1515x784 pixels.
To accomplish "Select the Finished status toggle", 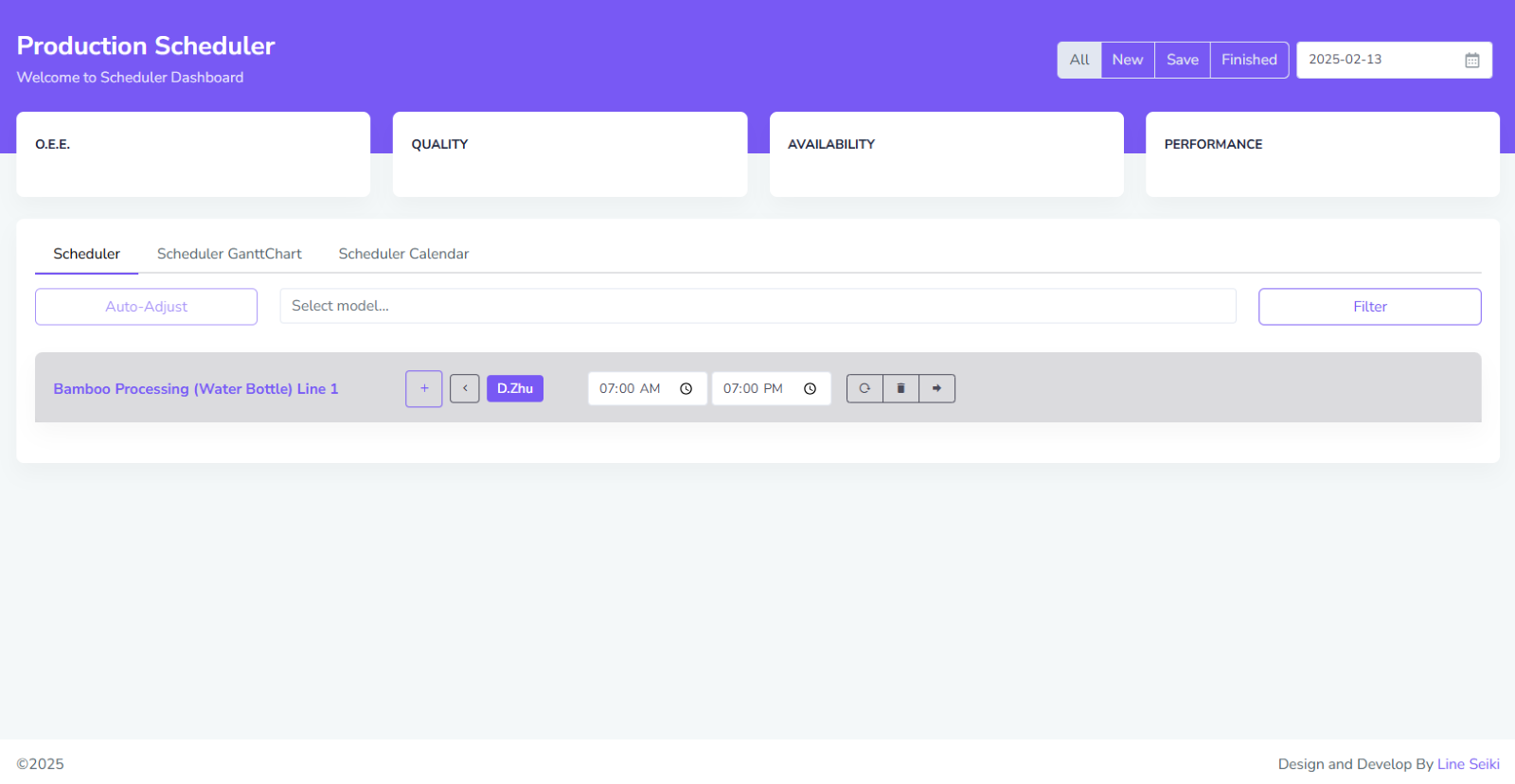I will [x=1249, y=60].
